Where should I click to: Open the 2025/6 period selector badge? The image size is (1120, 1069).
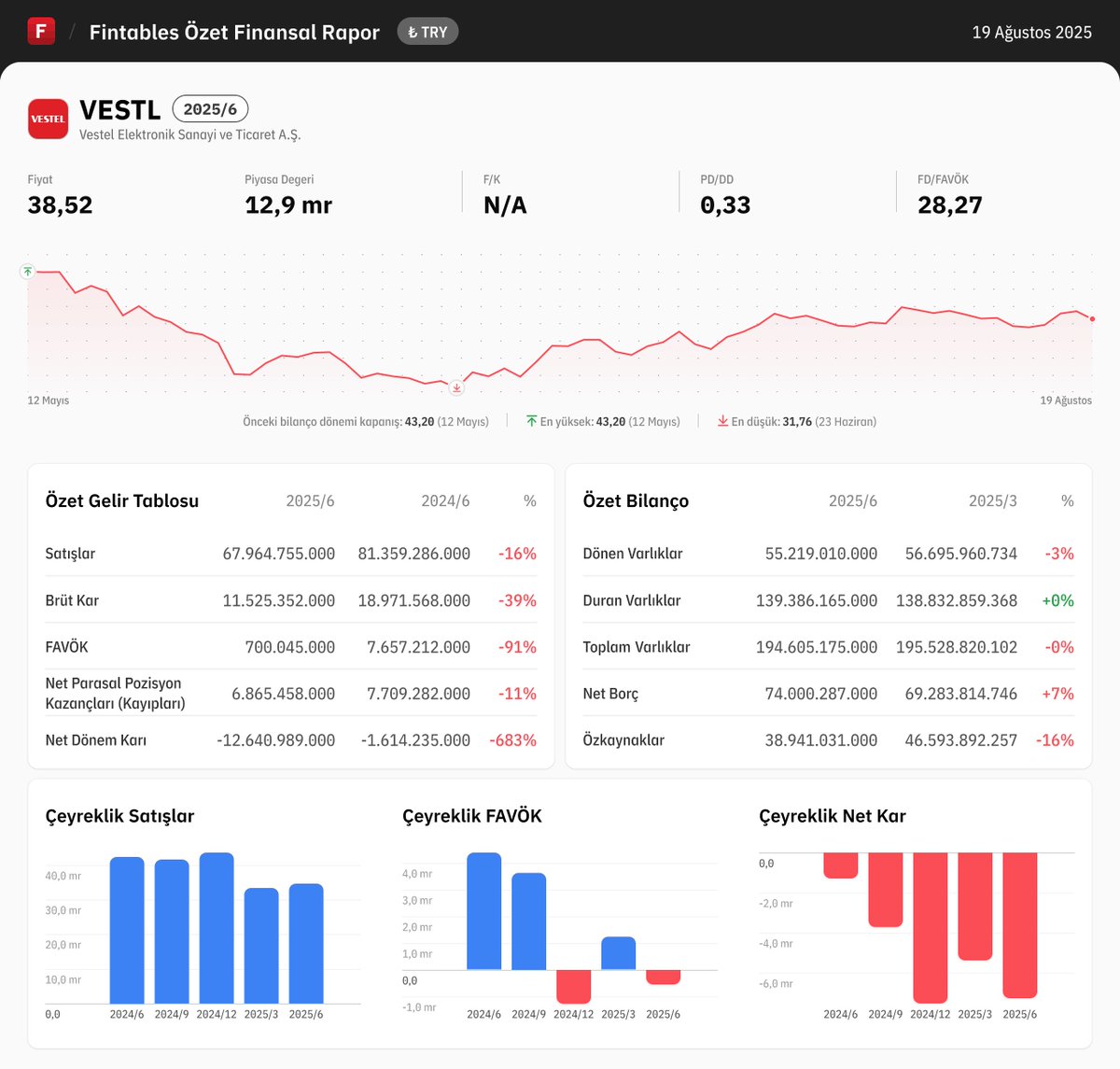point(210,108)
